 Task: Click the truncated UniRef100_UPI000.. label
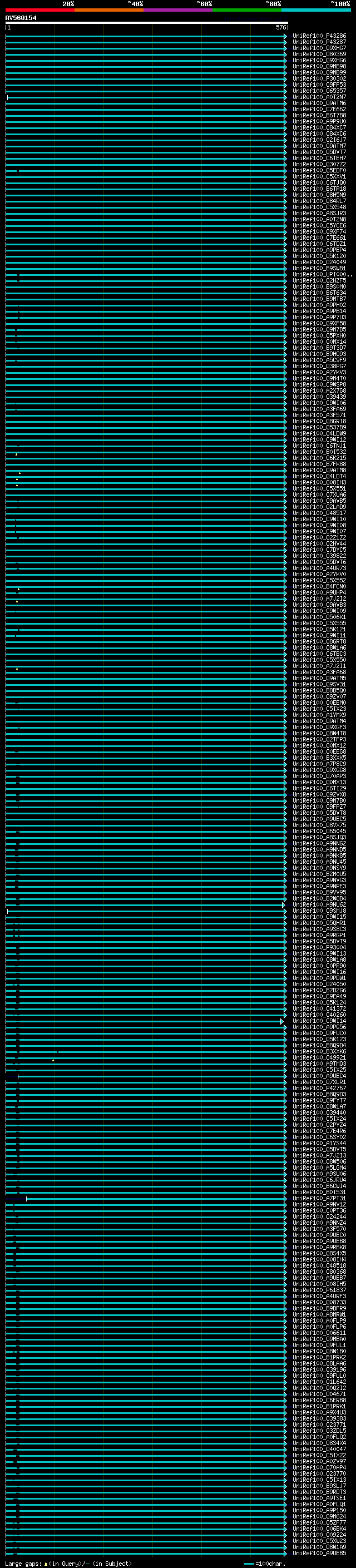[x=322, y=275]
